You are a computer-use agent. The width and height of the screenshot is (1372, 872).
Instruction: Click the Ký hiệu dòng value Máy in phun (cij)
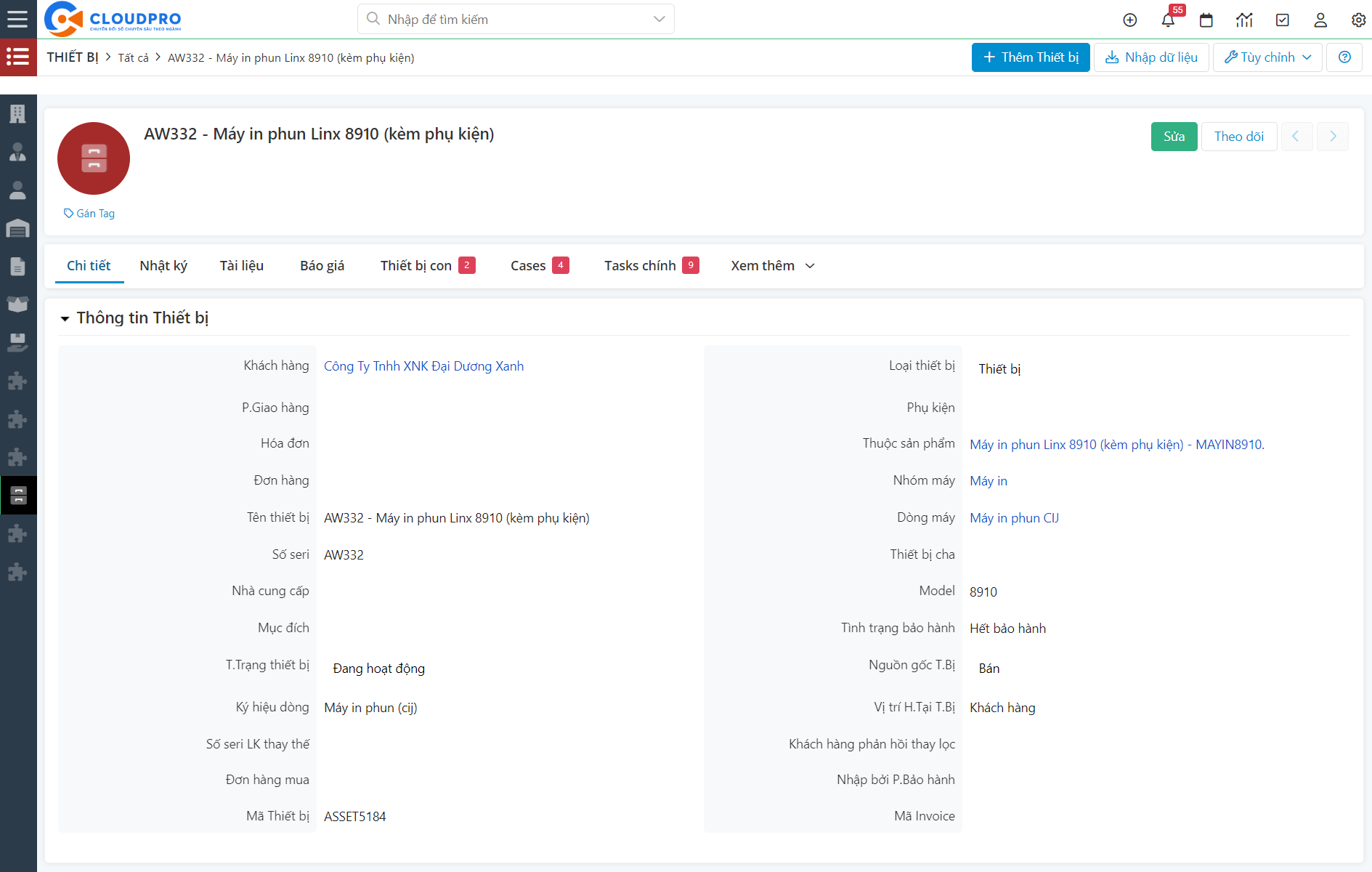pos(370,708)
